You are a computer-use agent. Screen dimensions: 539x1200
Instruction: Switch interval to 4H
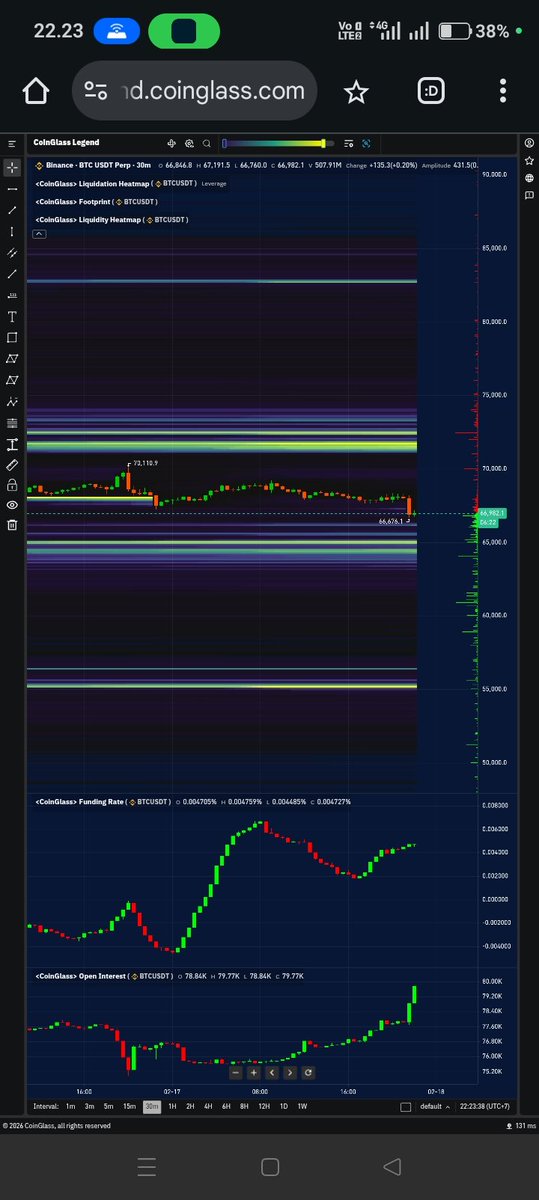(x=208, y=1107)
